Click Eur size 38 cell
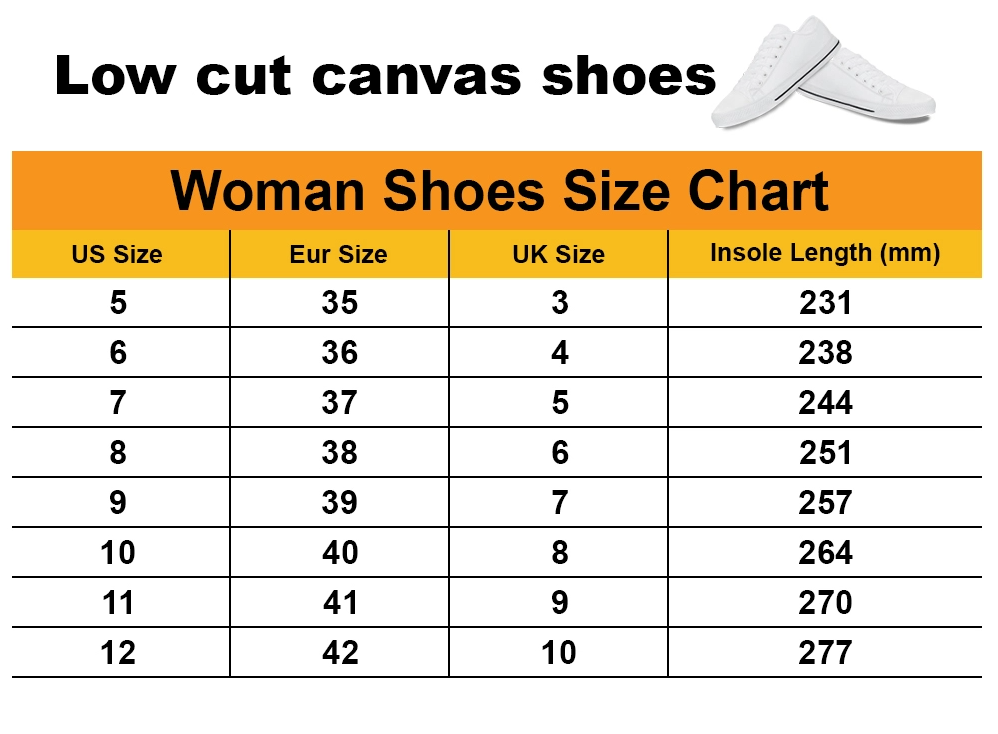Screen dimensions: 998x734 (339, 453)
